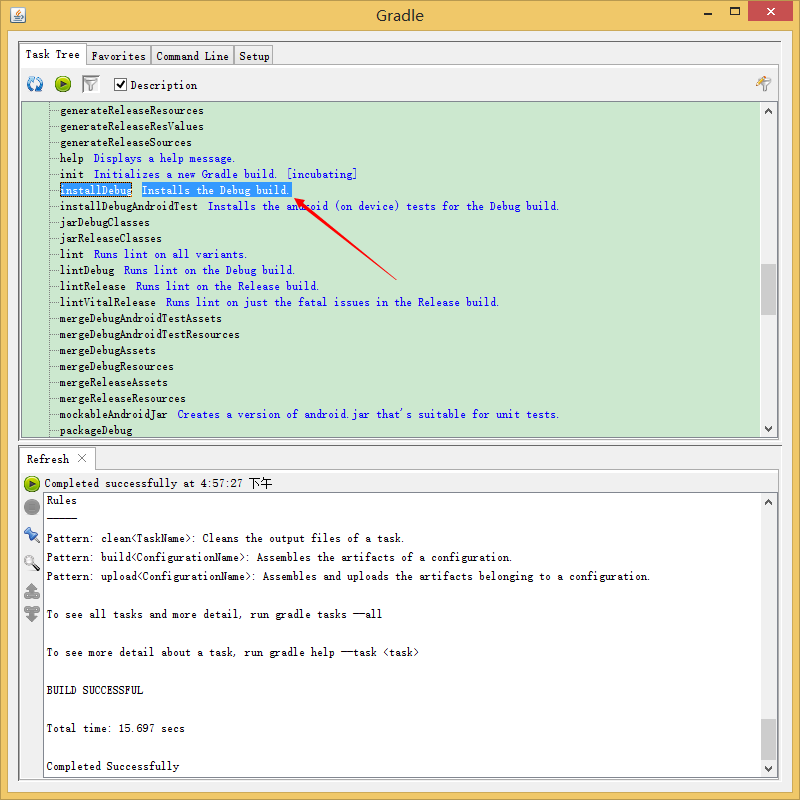Screen dimensions: 800x800
Task: Select the help task row
Action: 147,158
